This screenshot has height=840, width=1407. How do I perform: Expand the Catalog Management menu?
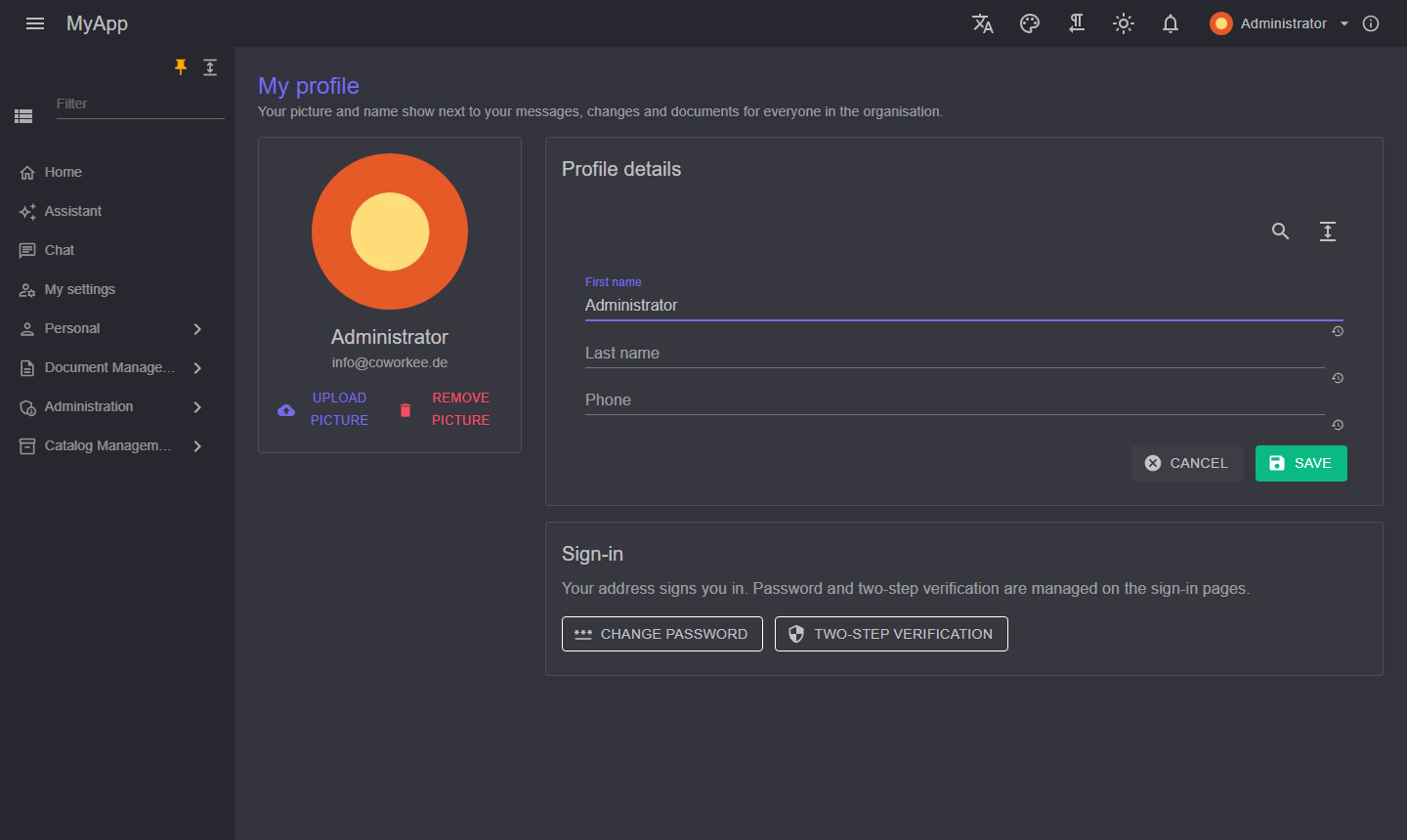pos(197,446)
